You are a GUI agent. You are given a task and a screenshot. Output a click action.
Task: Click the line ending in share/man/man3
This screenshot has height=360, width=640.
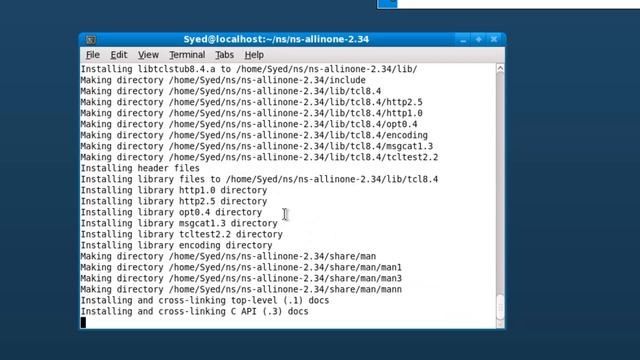point(241,278)
